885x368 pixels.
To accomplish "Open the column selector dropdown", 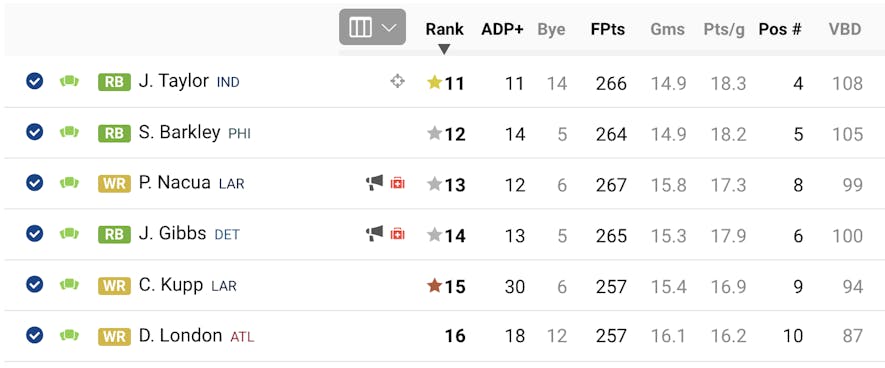I will pos(373,27).
